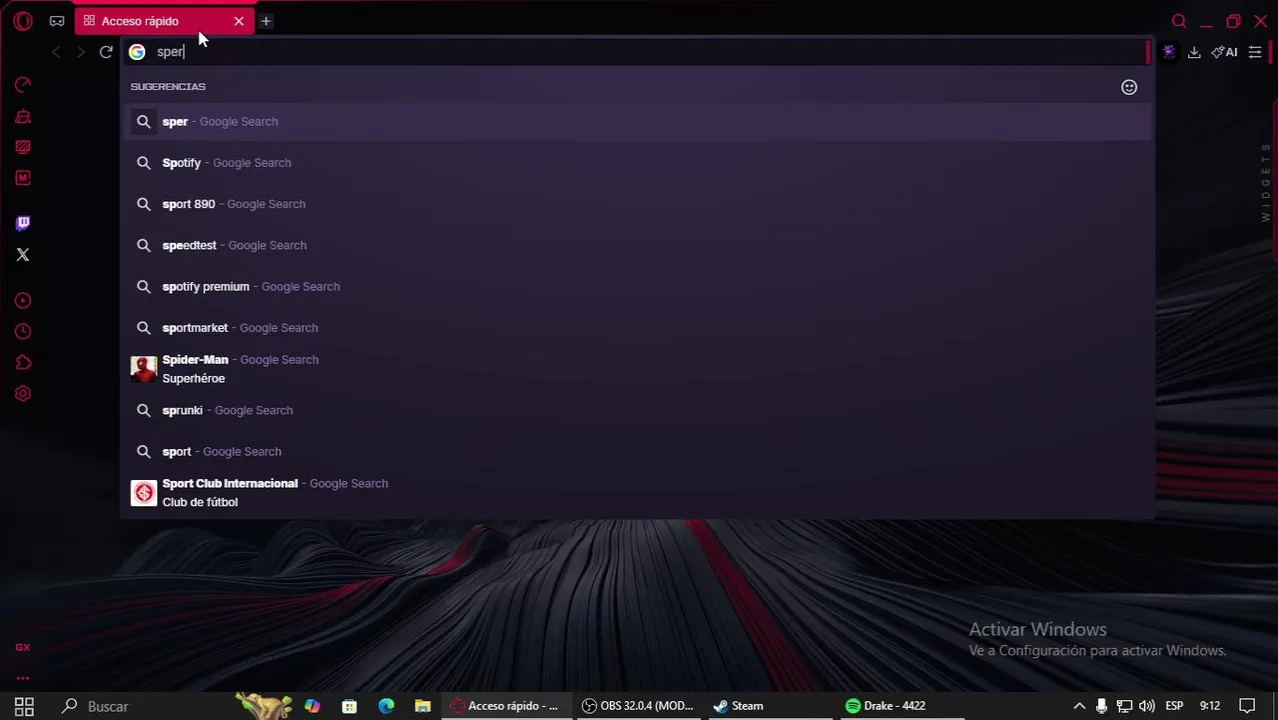Select the 'spotify premium' suggestion
The width and height of the screenshot is (1278, 720).
point(638,286)
